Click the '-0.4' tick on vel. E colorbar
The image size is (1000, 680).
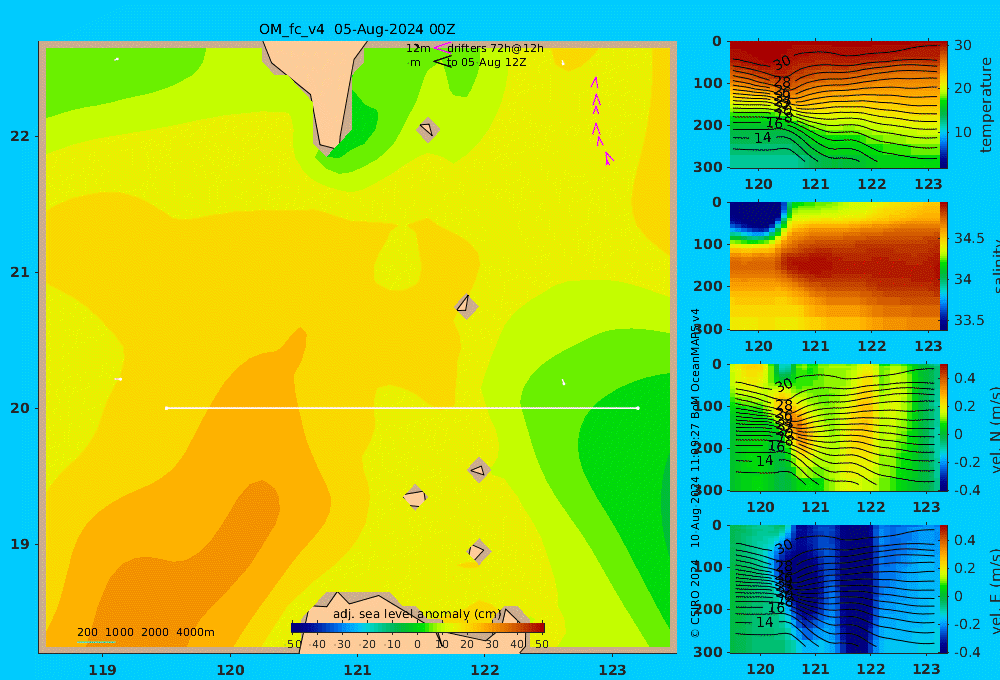(965, 651)
